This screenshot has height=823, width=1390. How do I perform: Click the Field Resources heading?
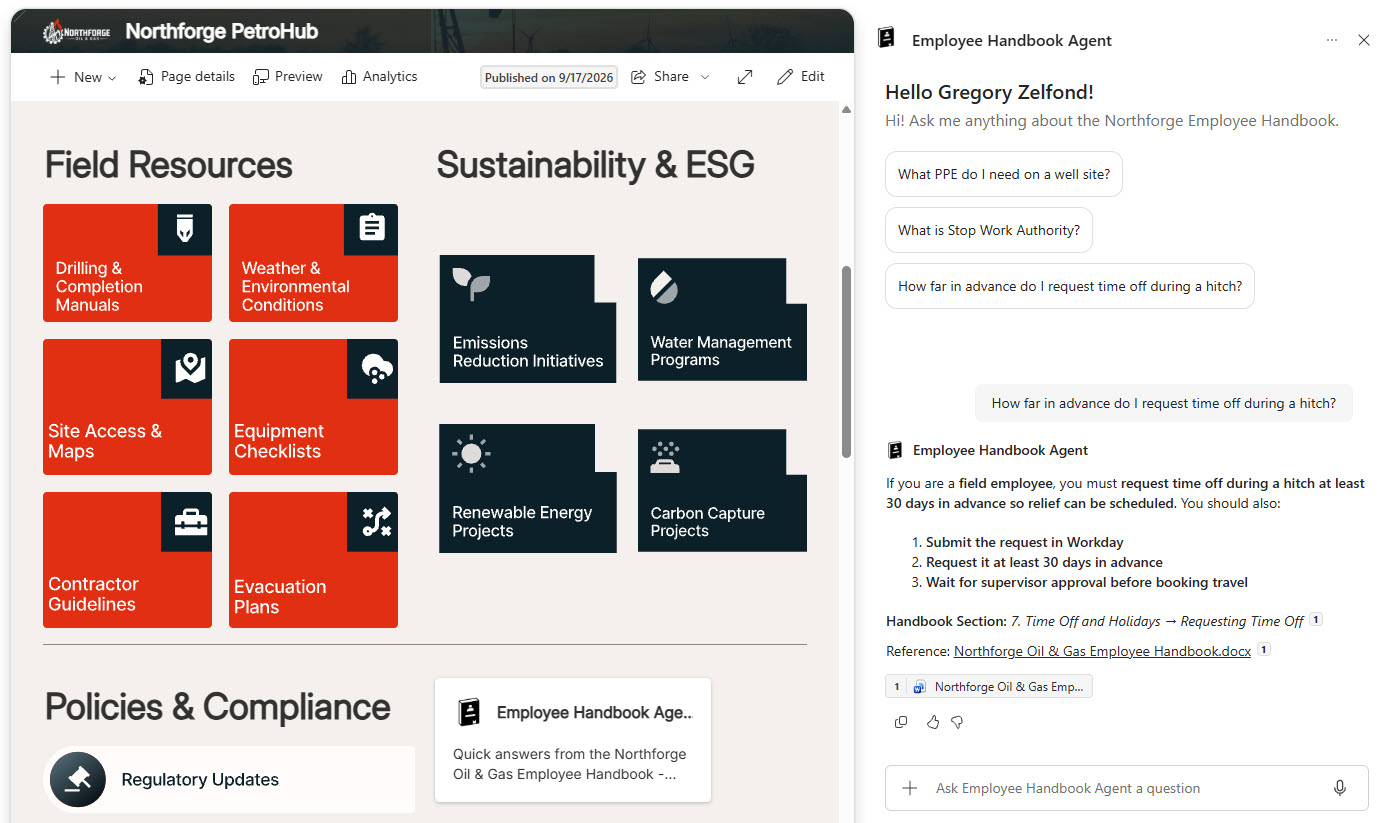click(169, 165)
